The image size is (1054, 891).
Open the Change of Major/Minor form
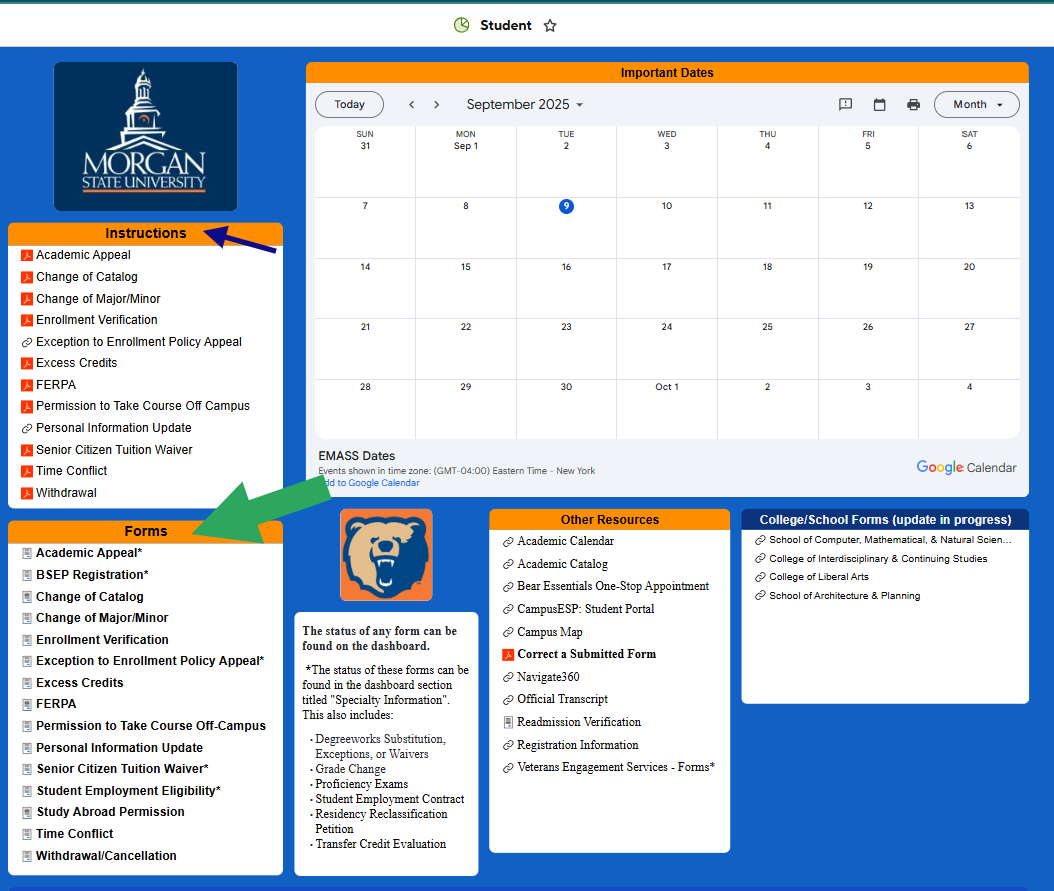coord(102,618)
